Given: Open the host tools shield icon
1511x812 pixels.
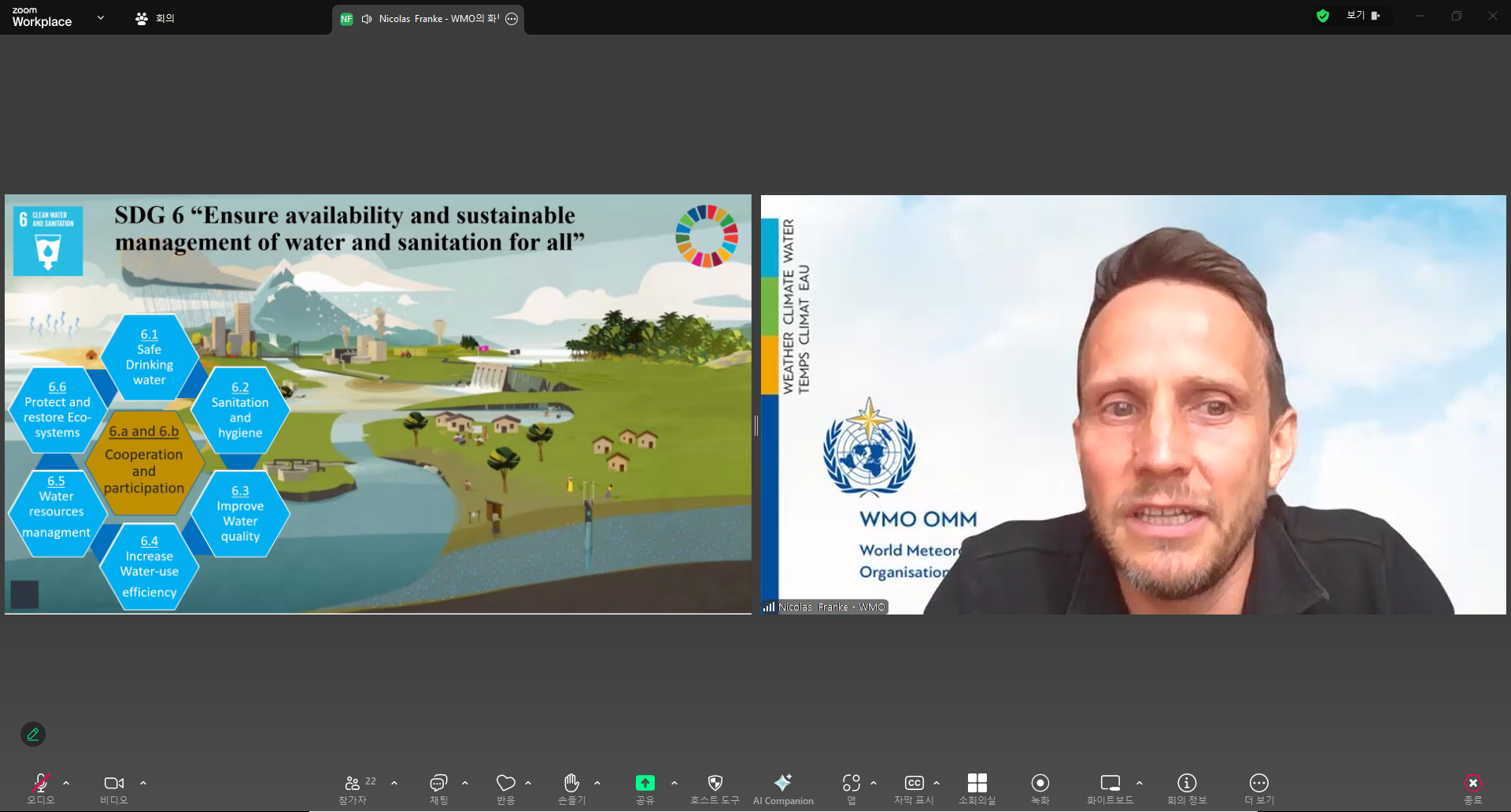Looking at the screenshot, I should tap(715, 783).
